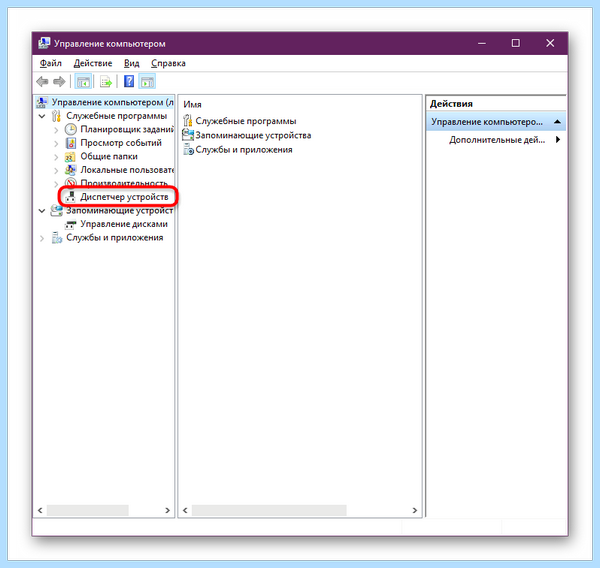The width and height of the screenshot is (600, 568).
Task: Collapse the Управление компьютером actions section arrow
Action: tap(557, 122)
